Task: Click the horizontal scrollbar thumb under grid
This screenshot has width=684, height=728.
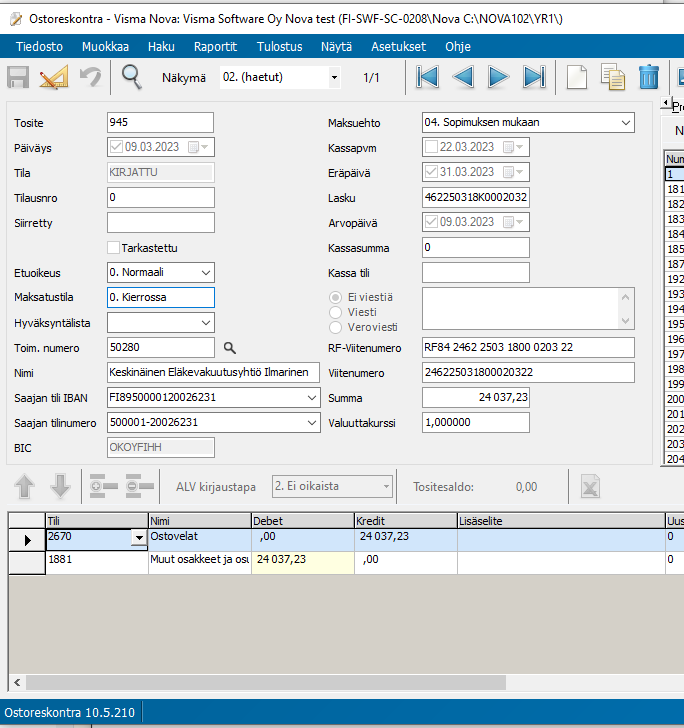Action: pyautogui.click(x=266, y=682)
